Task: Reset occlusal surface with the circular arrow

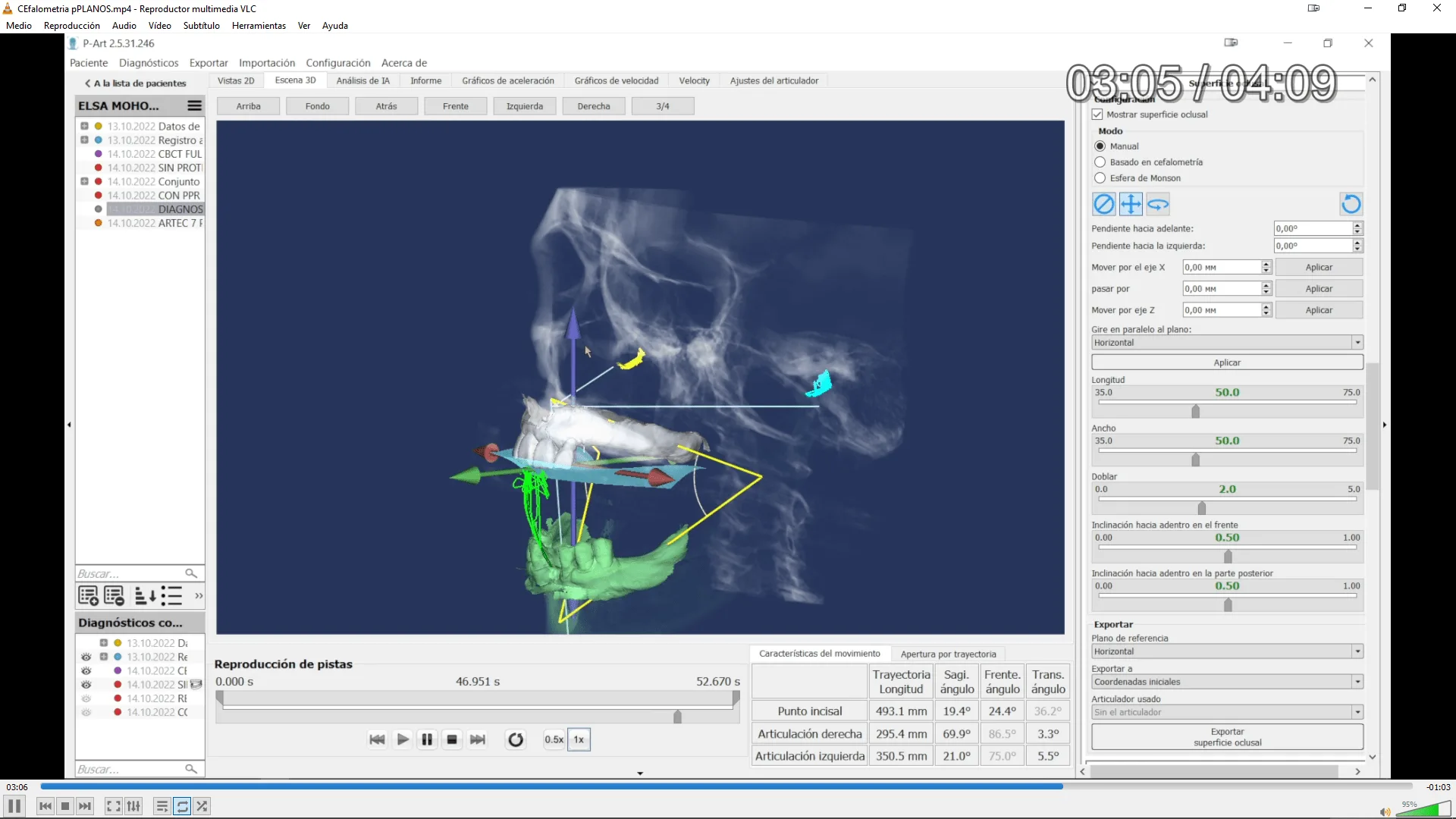Action: [1351, 204]
